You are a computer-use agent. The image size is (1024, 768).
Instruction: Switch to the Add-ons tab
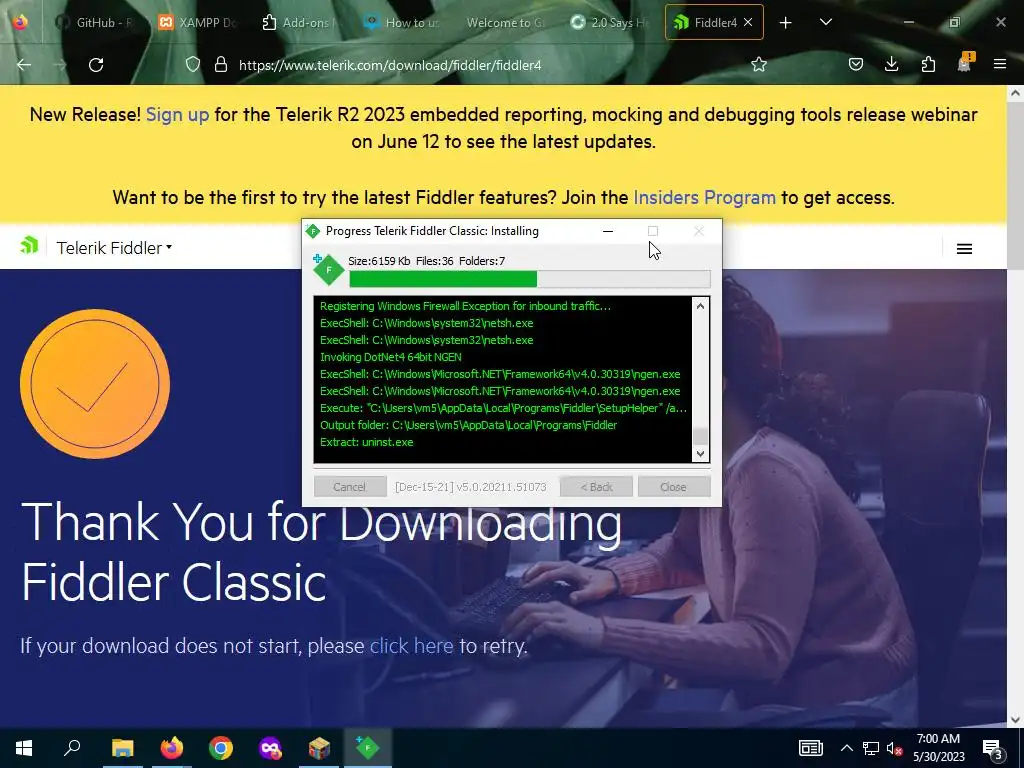[299, 22]
